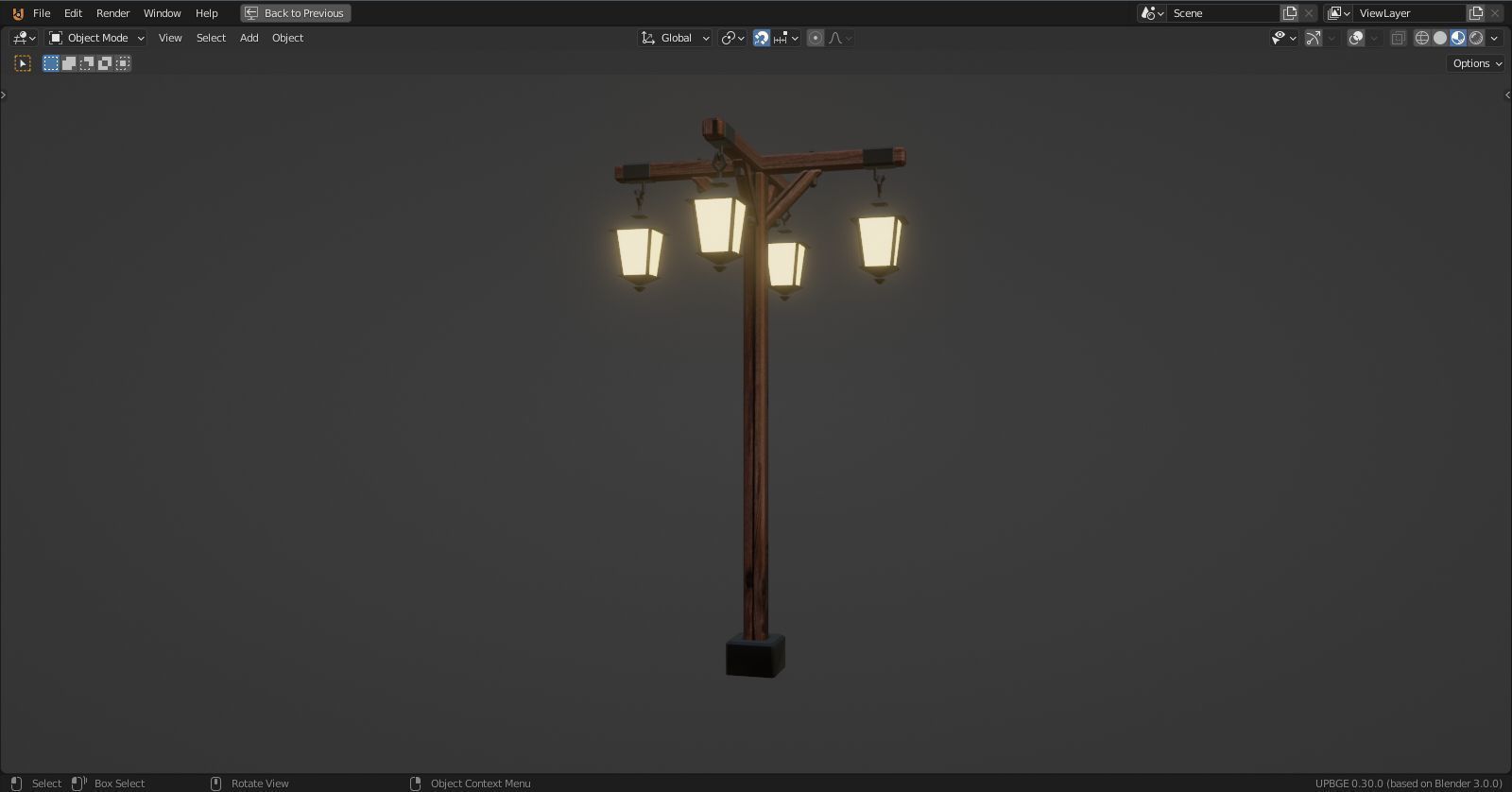This screenshot has height=792, width=1512.
Task: Toggle X-Ray mode
Action: click(1398, 38)
